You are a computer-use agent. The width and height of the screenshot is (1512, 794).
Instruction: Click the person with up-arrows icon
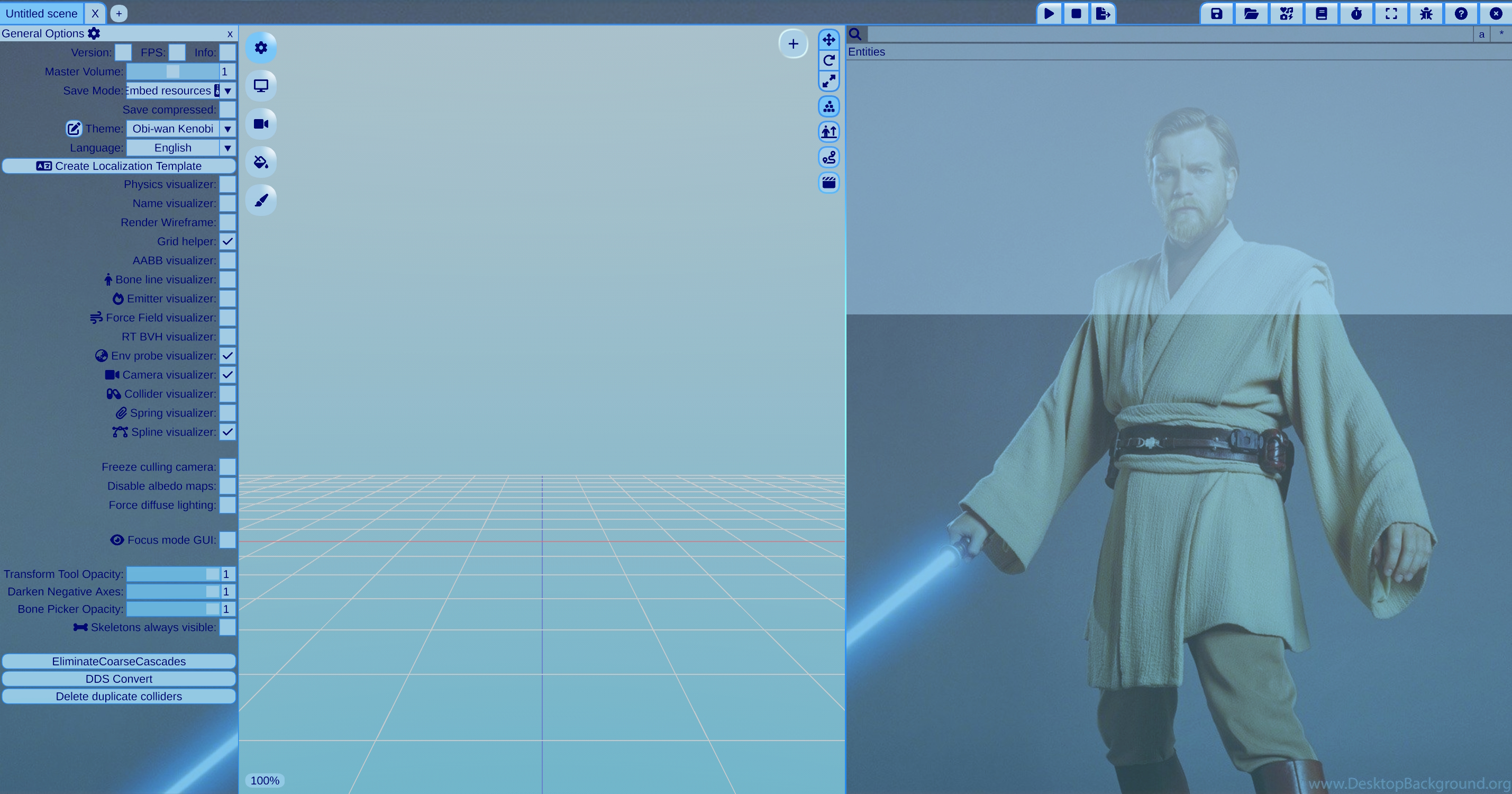click(829, 132)
